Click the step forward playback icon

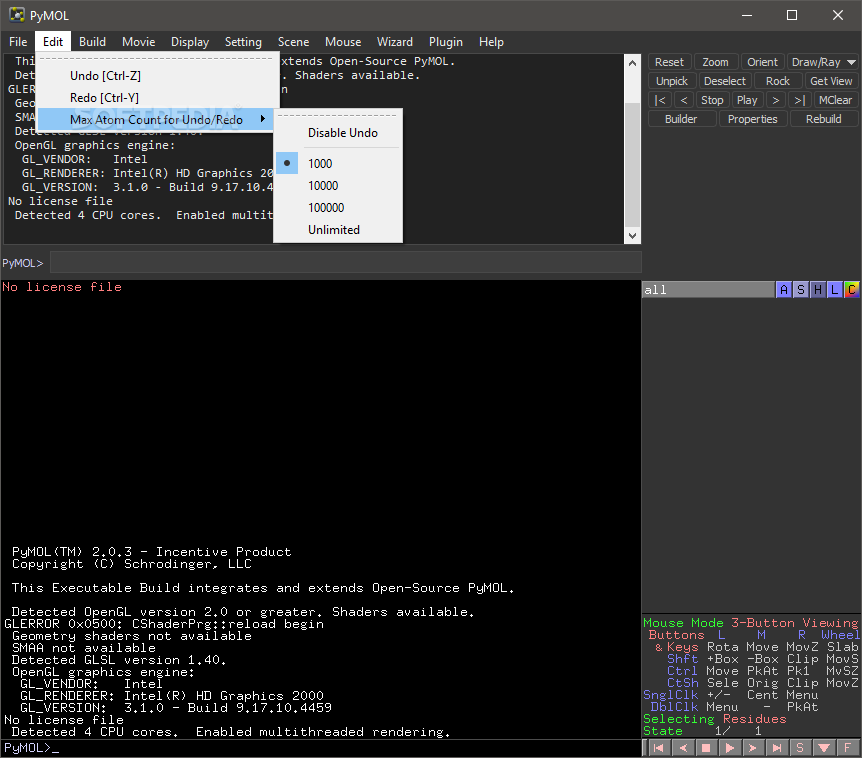[x=753, y=748]
